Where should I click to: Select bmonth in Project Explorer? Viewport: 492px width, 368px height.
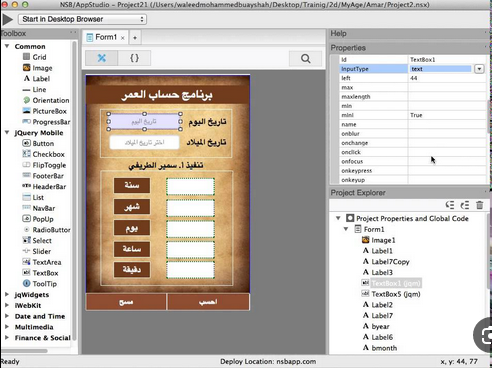380,348
